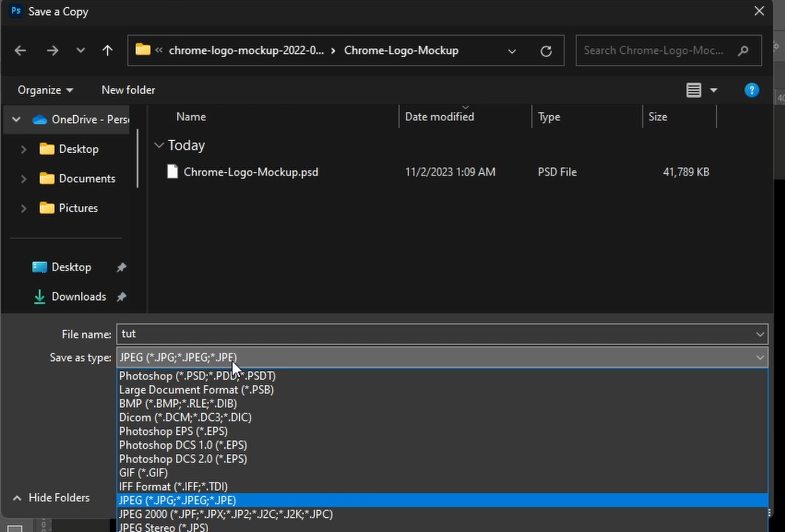Expand the OneDrive Desktop folder node
This screenshot has width=785, height=532.
tap(23, 149)
